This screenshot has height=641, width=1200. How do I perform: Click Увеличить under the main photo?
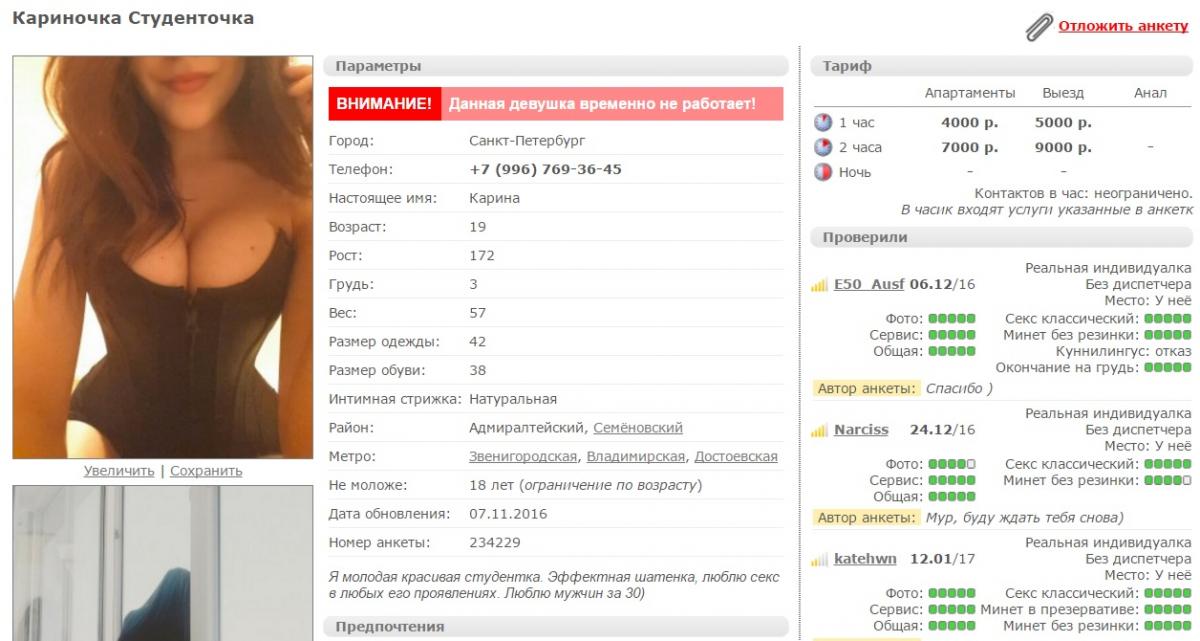(x=119, y=471)
